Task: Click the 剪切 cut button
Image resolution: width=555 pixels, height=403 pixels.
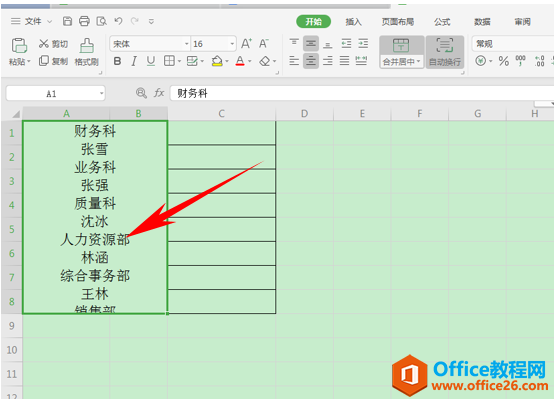Action: 53,44
